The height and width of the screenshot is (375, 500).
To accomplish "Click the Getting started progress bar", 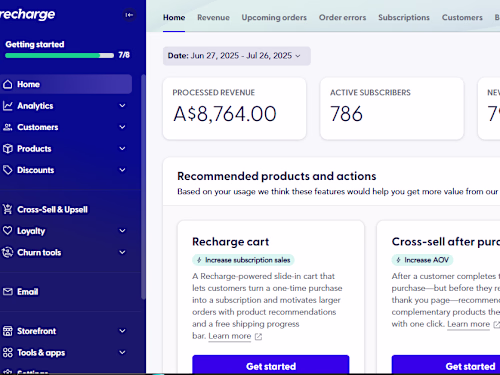I will coord(60,55).
